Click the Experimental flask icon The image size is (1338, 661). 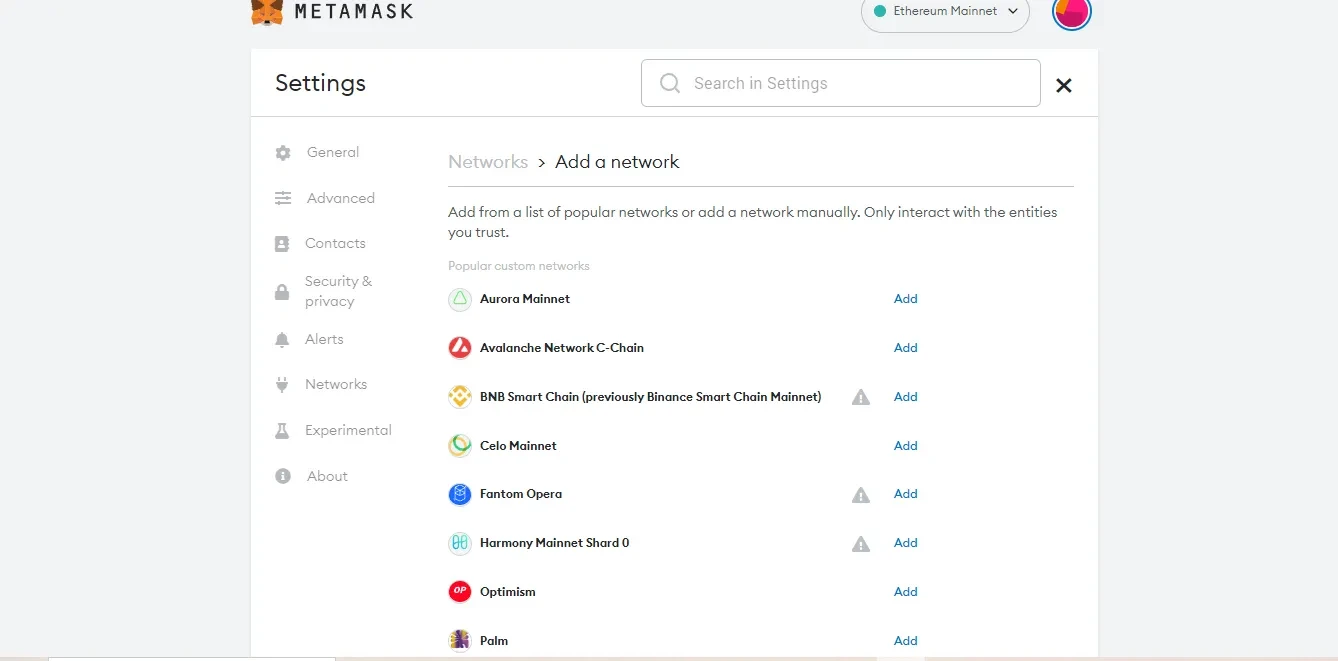click(x=283, y=430)
